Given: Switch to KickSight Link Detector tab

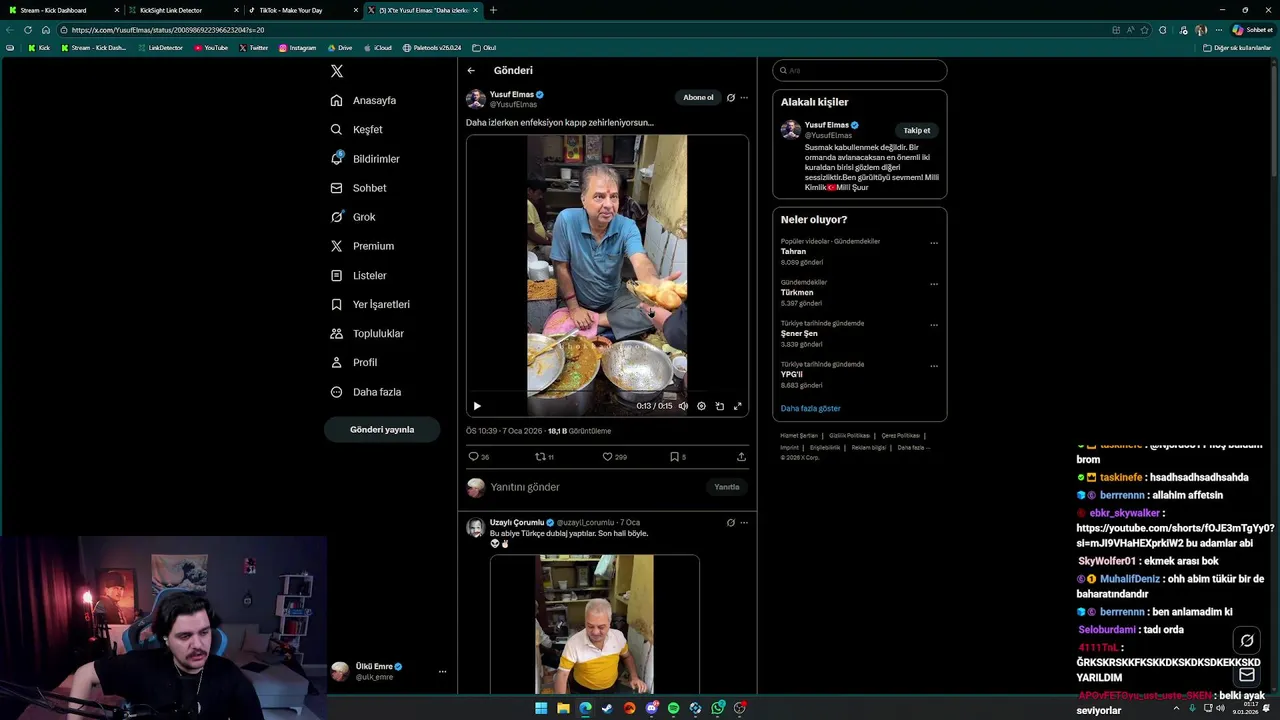Looking at the screenshot, I should (x=182, y=10).
